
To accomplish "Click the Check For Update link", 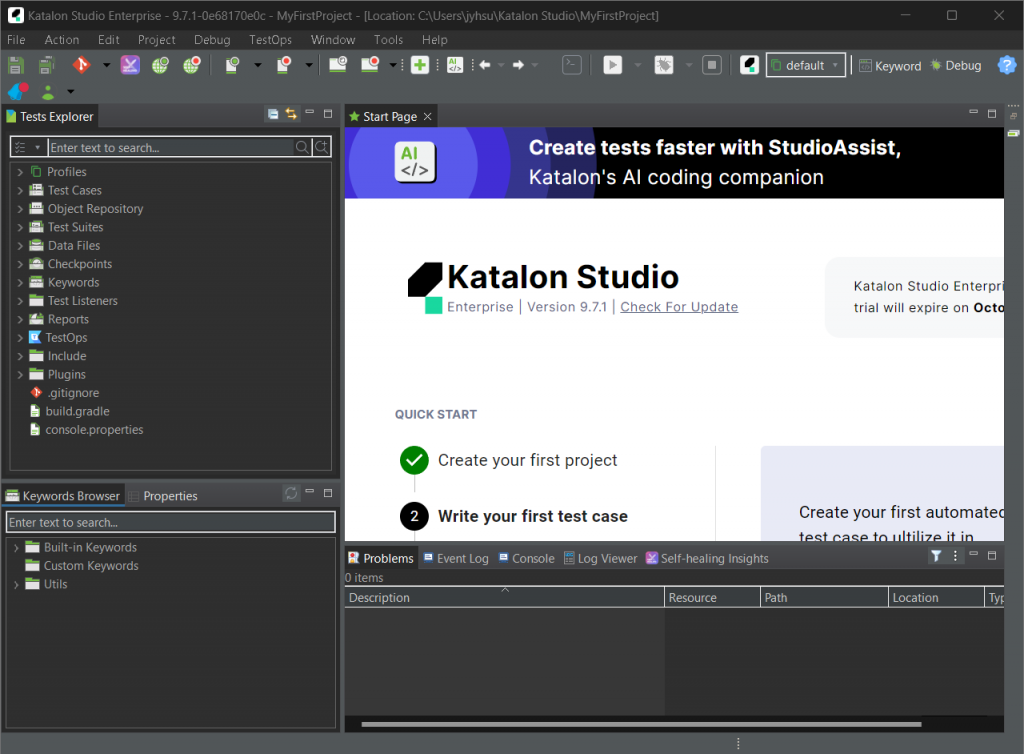I will [679, 307].
